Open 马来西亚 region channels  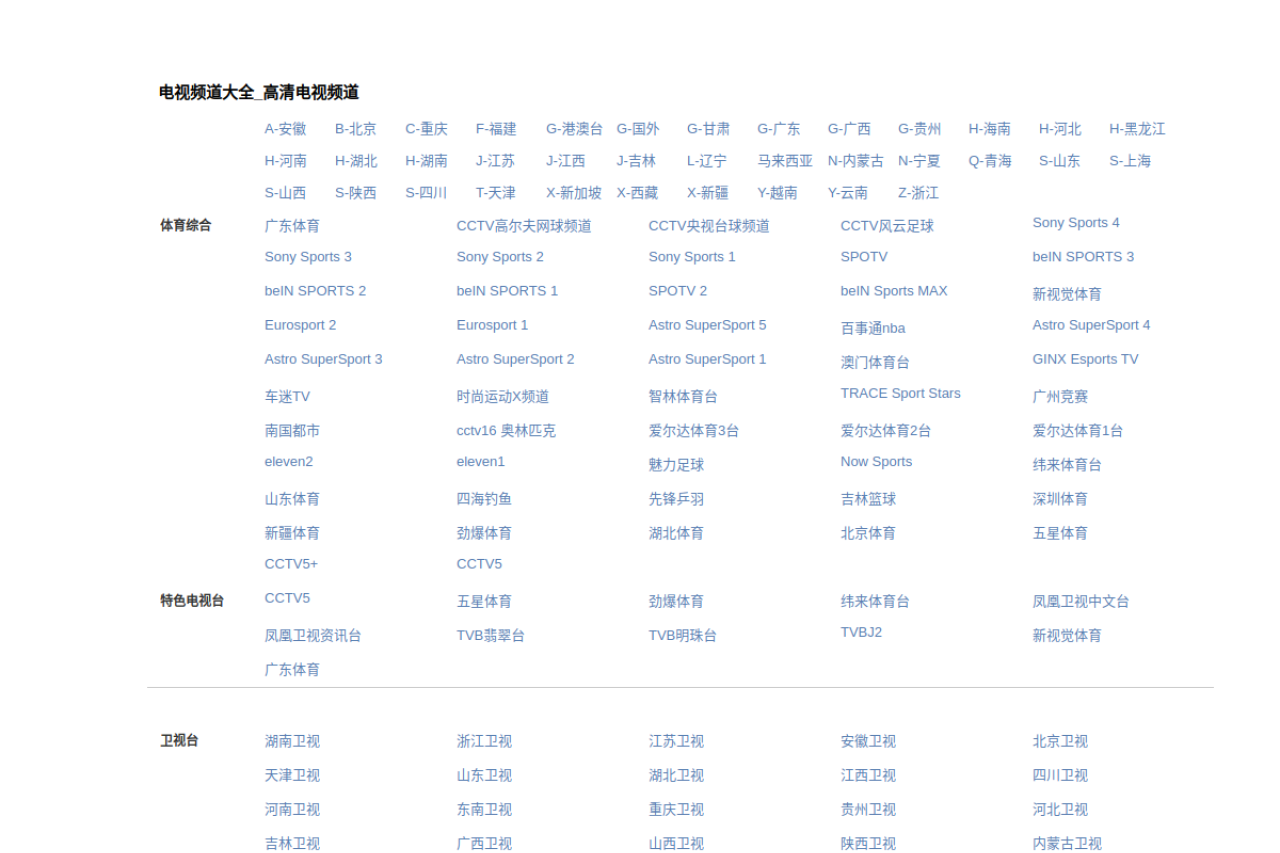(x=785, y=161)
